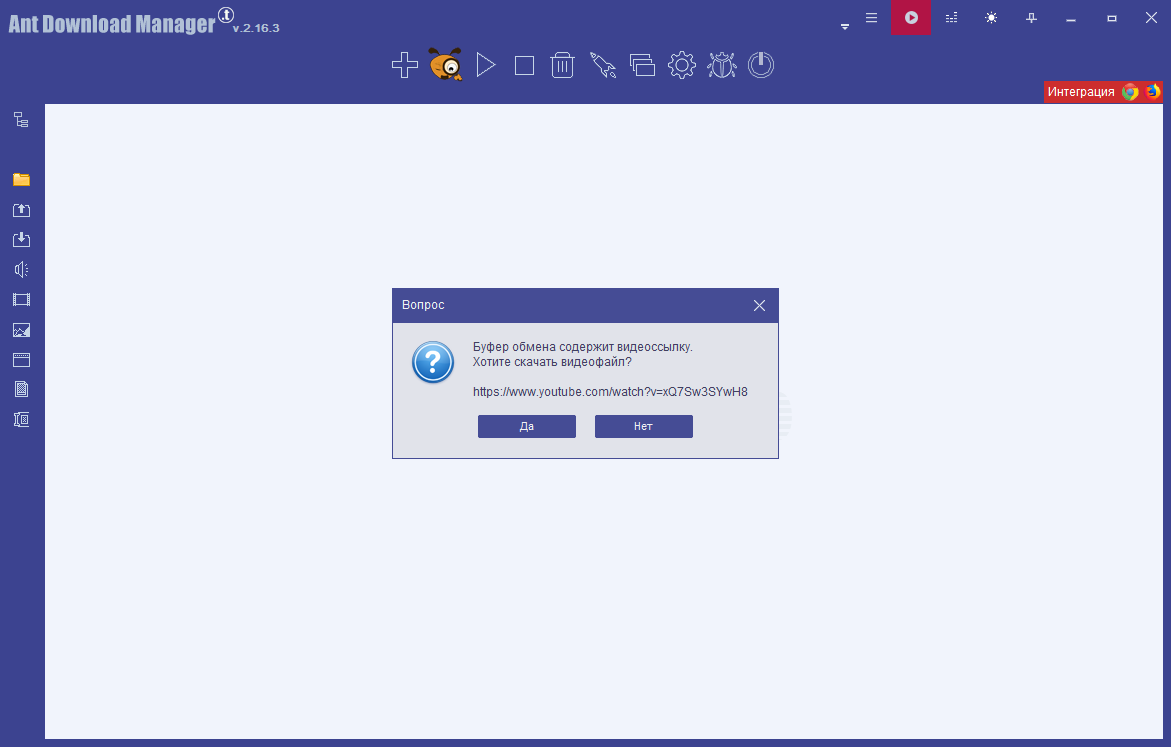Toggle the brightness theme sun icon

991,18
